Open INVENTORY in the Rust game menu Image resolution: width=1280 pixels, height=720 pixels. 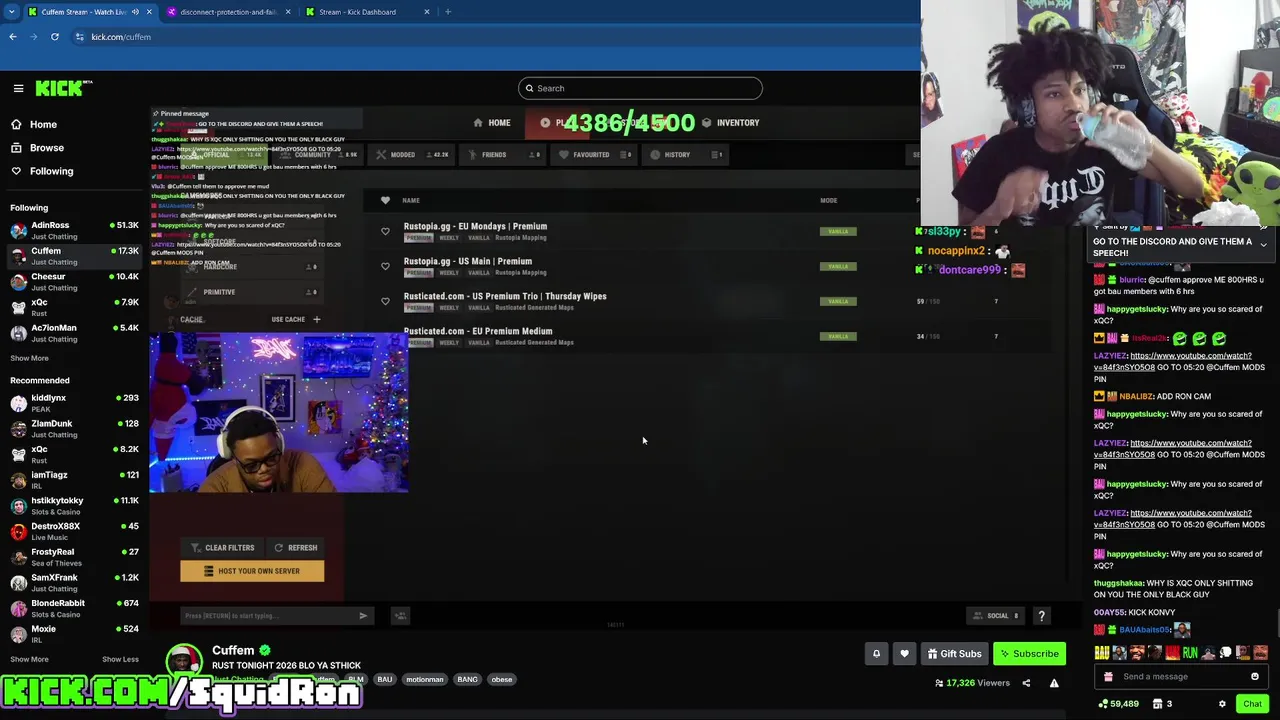tap(730, 123)
